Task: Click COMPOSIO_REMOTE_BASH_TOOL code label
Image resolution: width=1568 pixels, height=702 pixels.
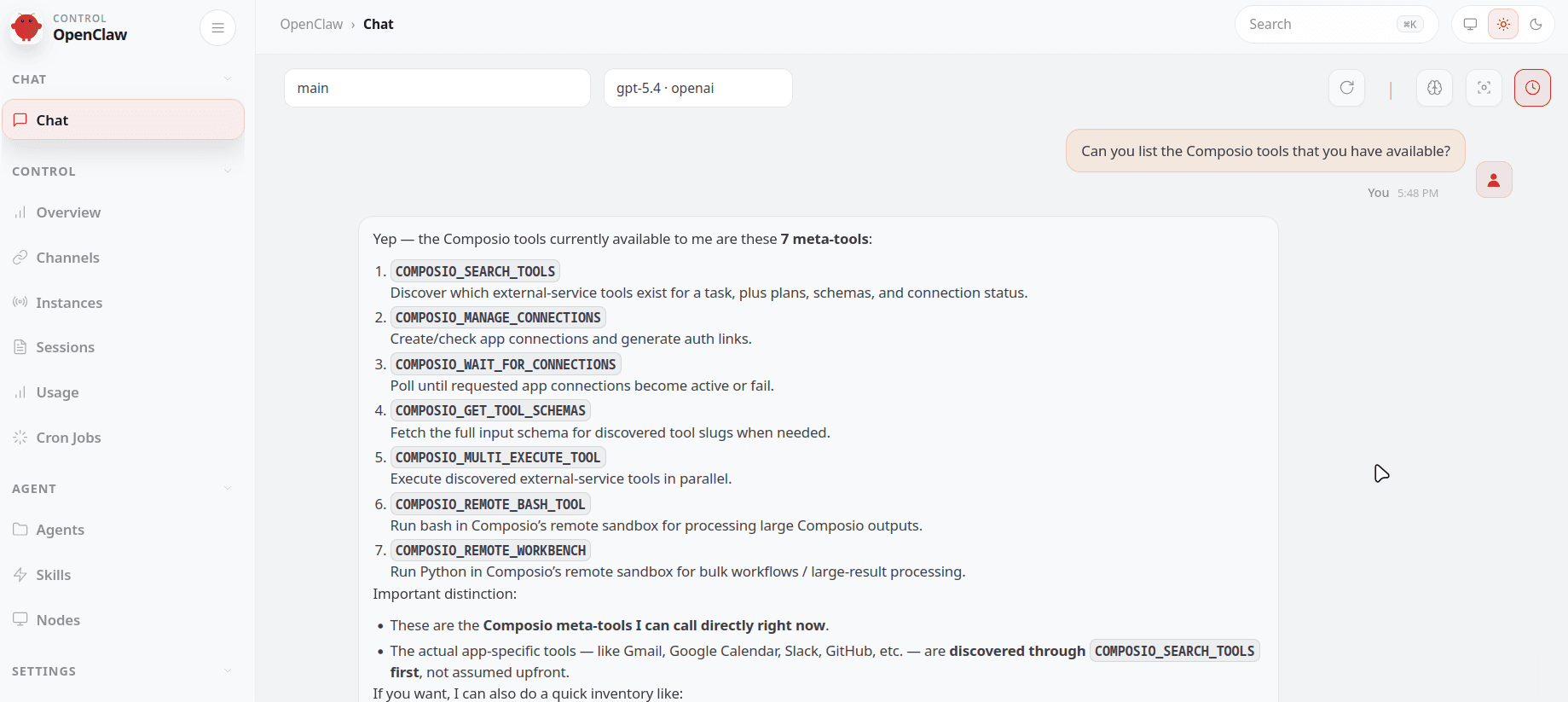Action: tap(490, 504)
